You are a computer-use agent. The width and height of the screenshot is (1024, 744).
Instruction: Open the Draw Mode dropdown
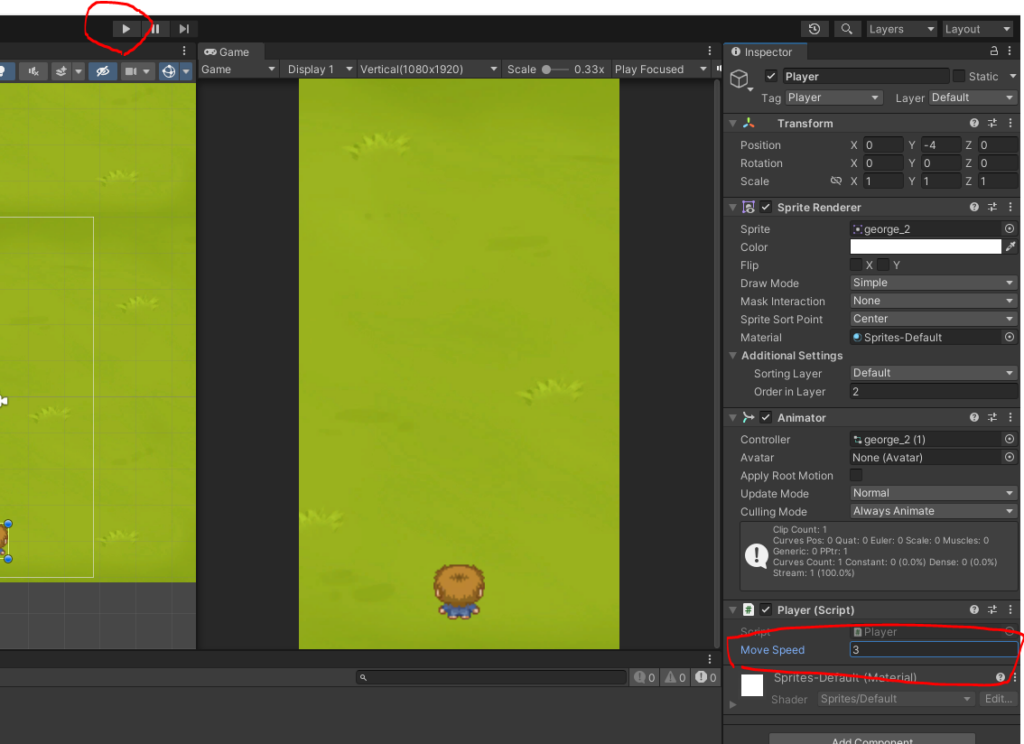933,283
